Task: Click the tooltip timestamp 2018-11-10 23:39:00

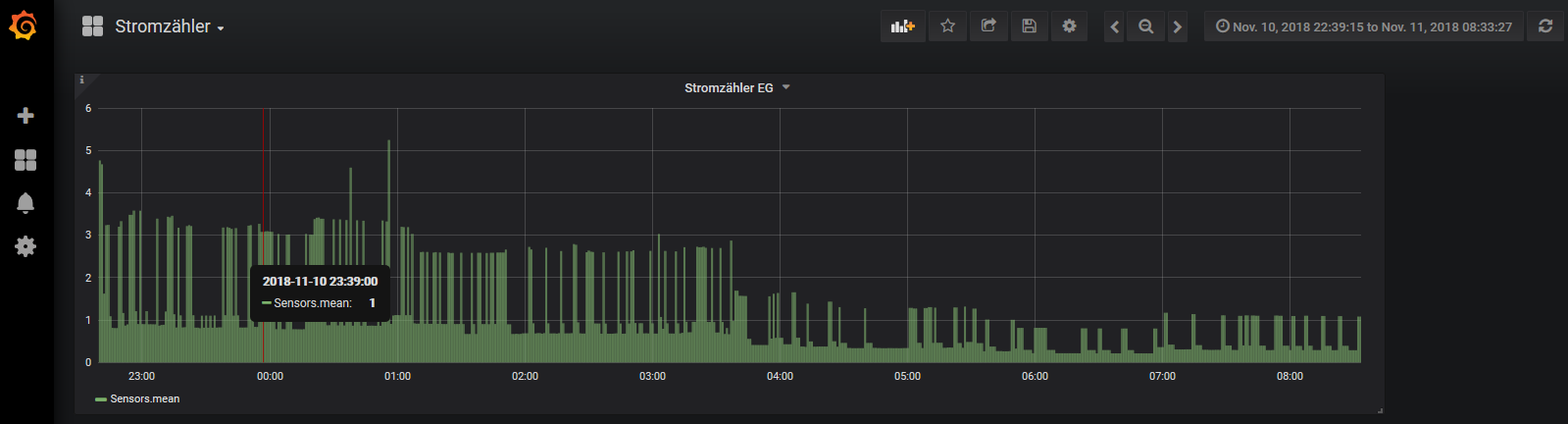Action: pyautogui.click(x=320, y=281)
